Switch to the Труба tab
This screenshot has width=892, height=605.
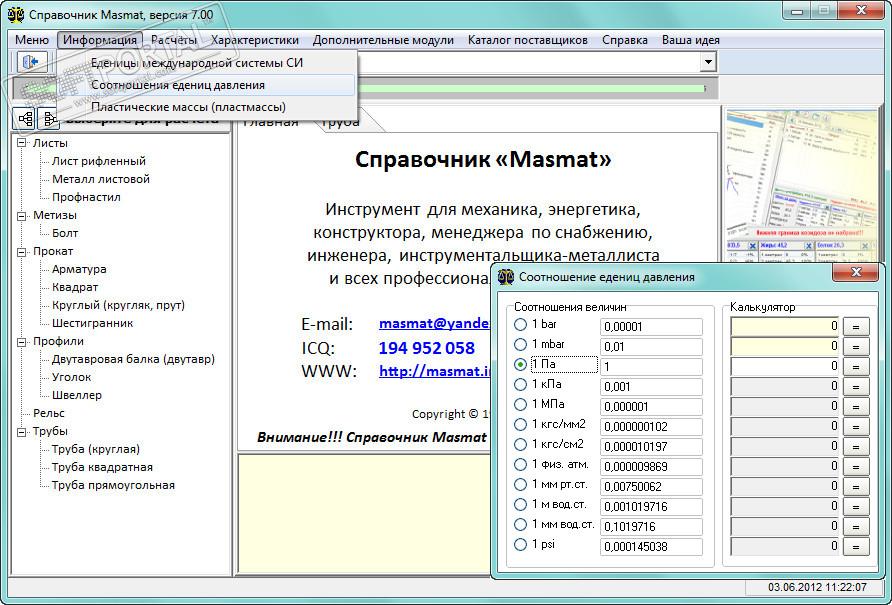click(341, 123)
